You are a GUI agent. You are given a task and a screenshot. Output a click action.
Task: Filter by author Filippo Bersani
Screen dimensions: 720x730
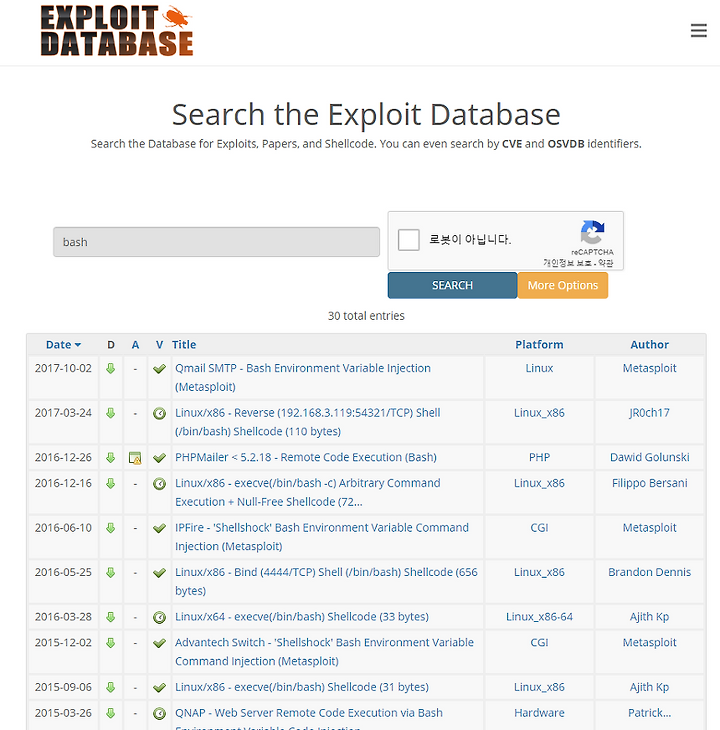pos(649,483)
